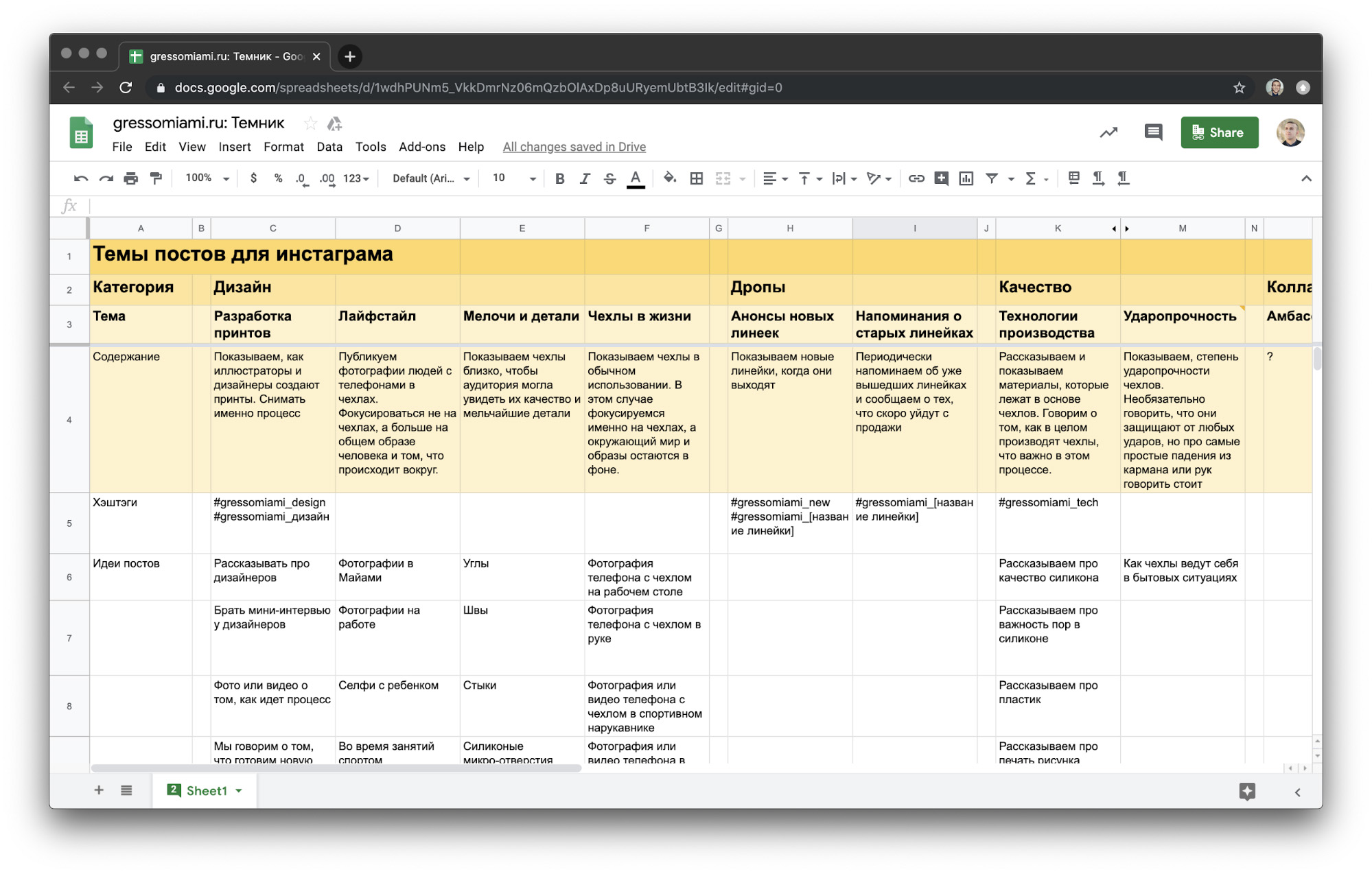1372x874 pixels.
Task: Open the View menu
Action: pyautogui.click(x=192, y=147)
